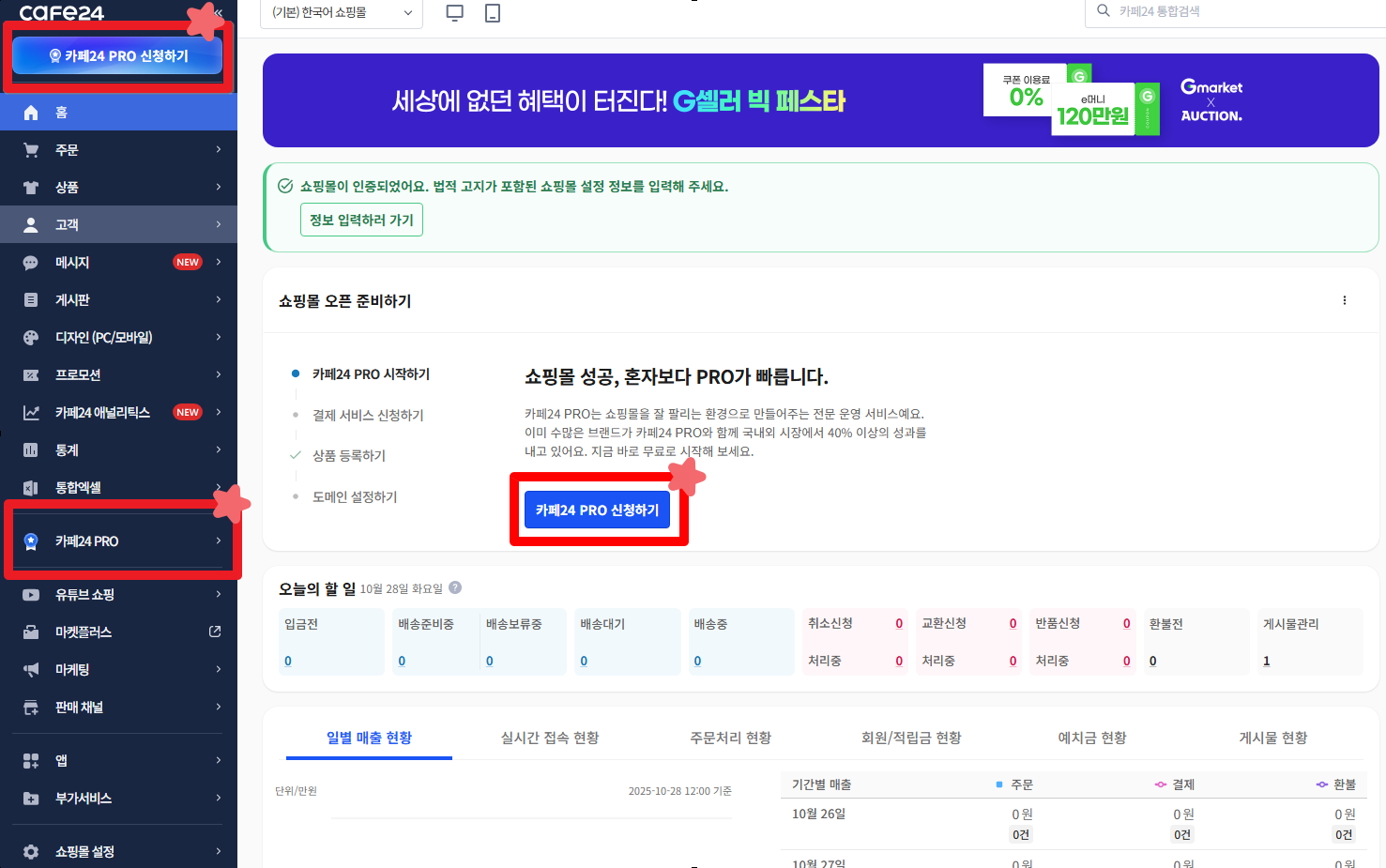Click the 환불전 count tile

click(x=1196, y=642)
